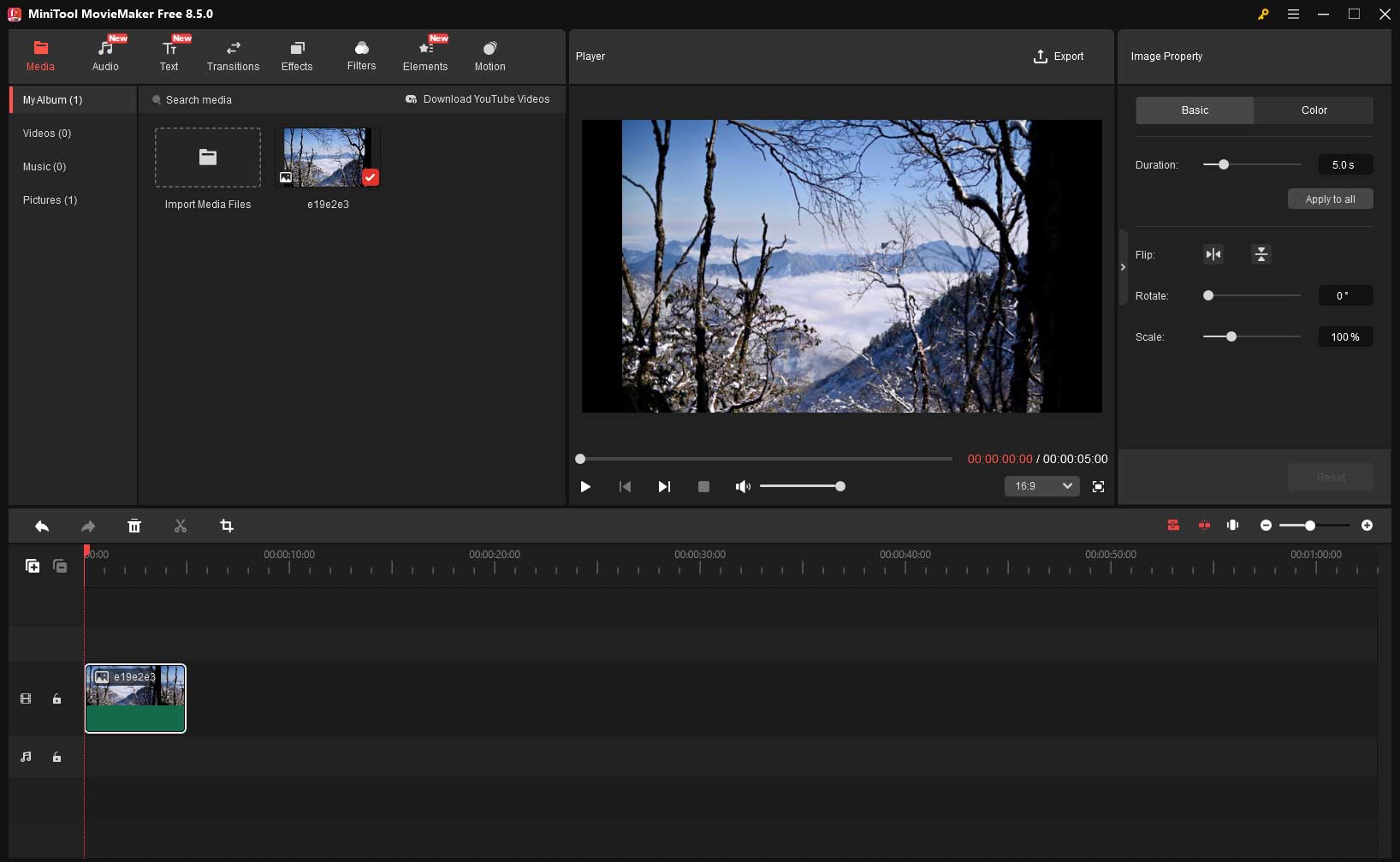
Task: Select the Filters tool
Action: point(360,56)
